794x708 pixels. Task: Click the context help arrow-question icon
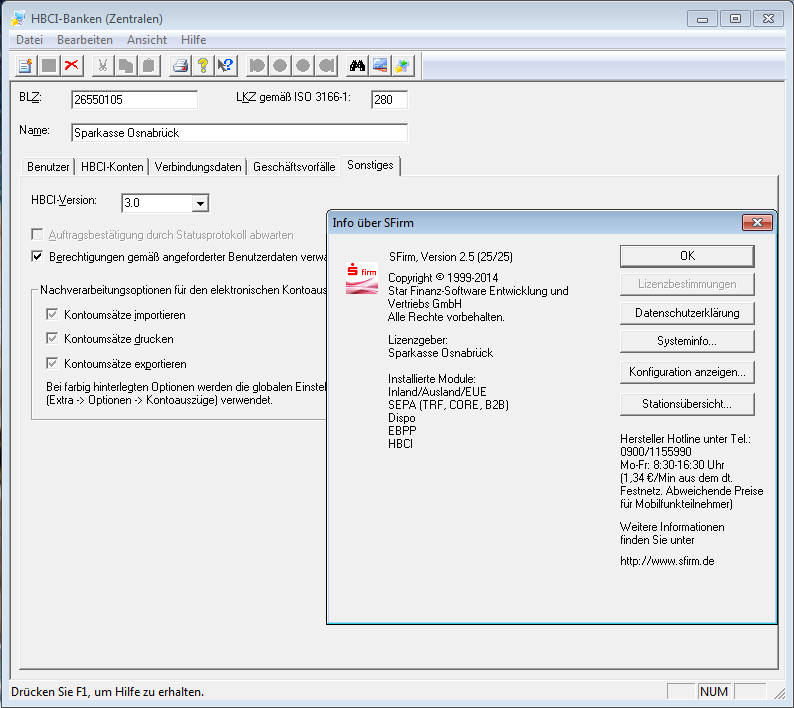226,66
